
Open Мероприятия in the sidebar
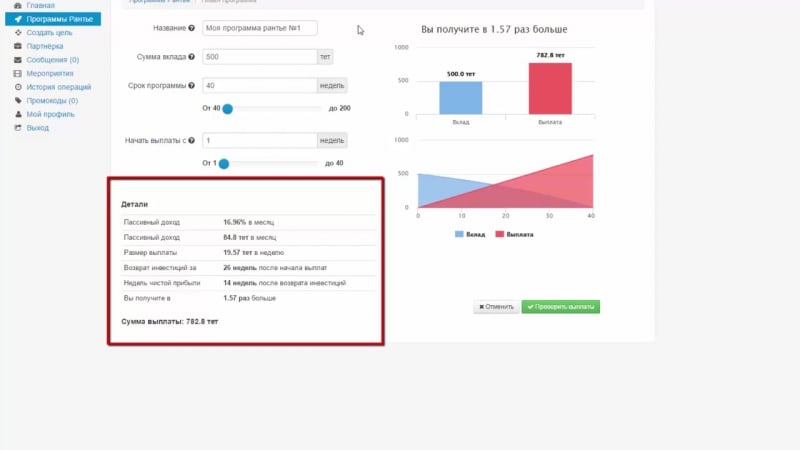coord(51,73)
